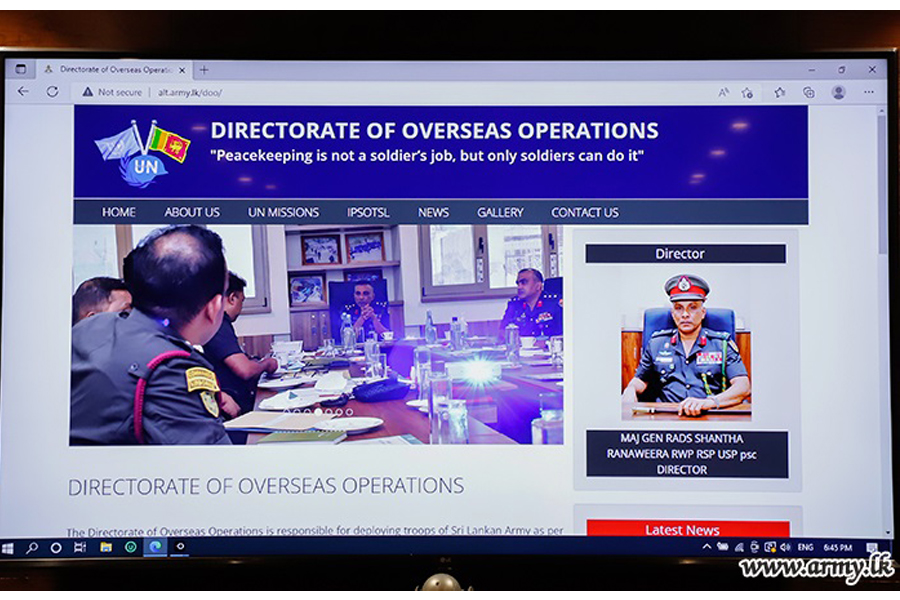
Task: Click the Directorate of Overseas Operations page heading
Action: 266,486
